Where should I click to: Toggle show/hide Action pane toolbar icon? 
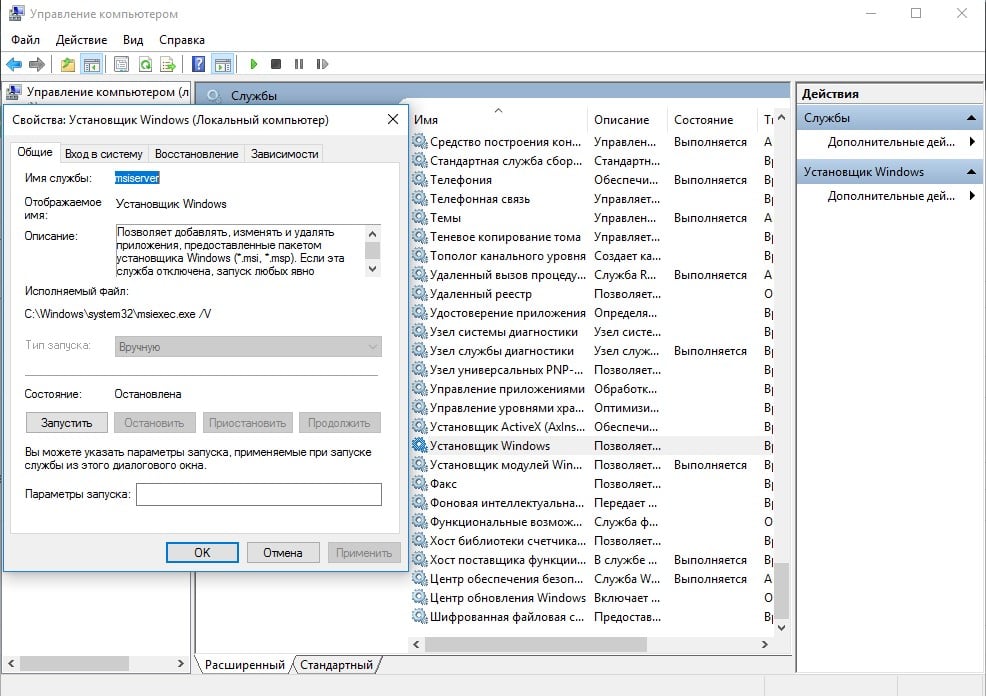pyautogui.click(x=222, y=64)
